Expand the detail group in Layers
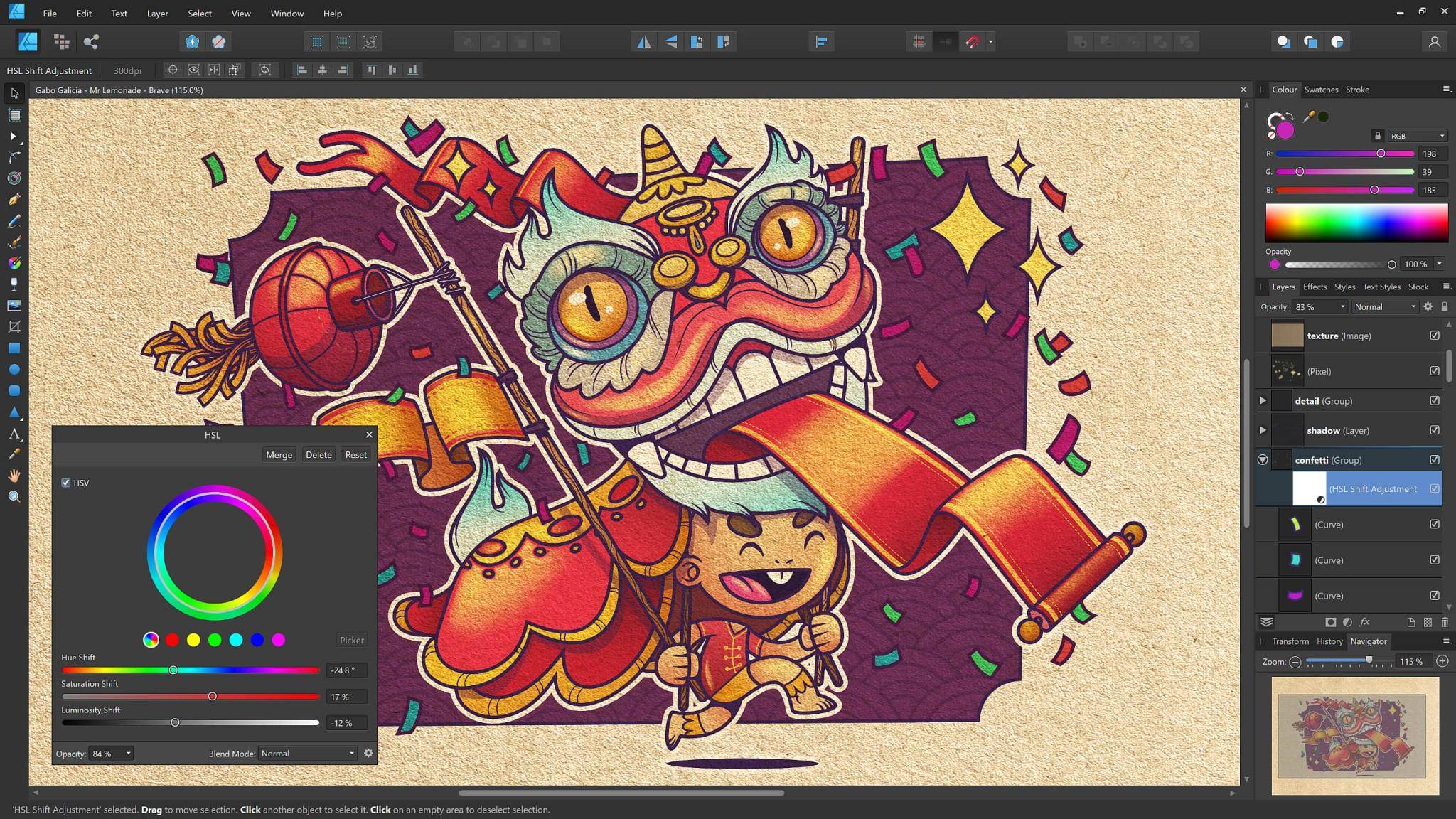 pos(1263,400)
